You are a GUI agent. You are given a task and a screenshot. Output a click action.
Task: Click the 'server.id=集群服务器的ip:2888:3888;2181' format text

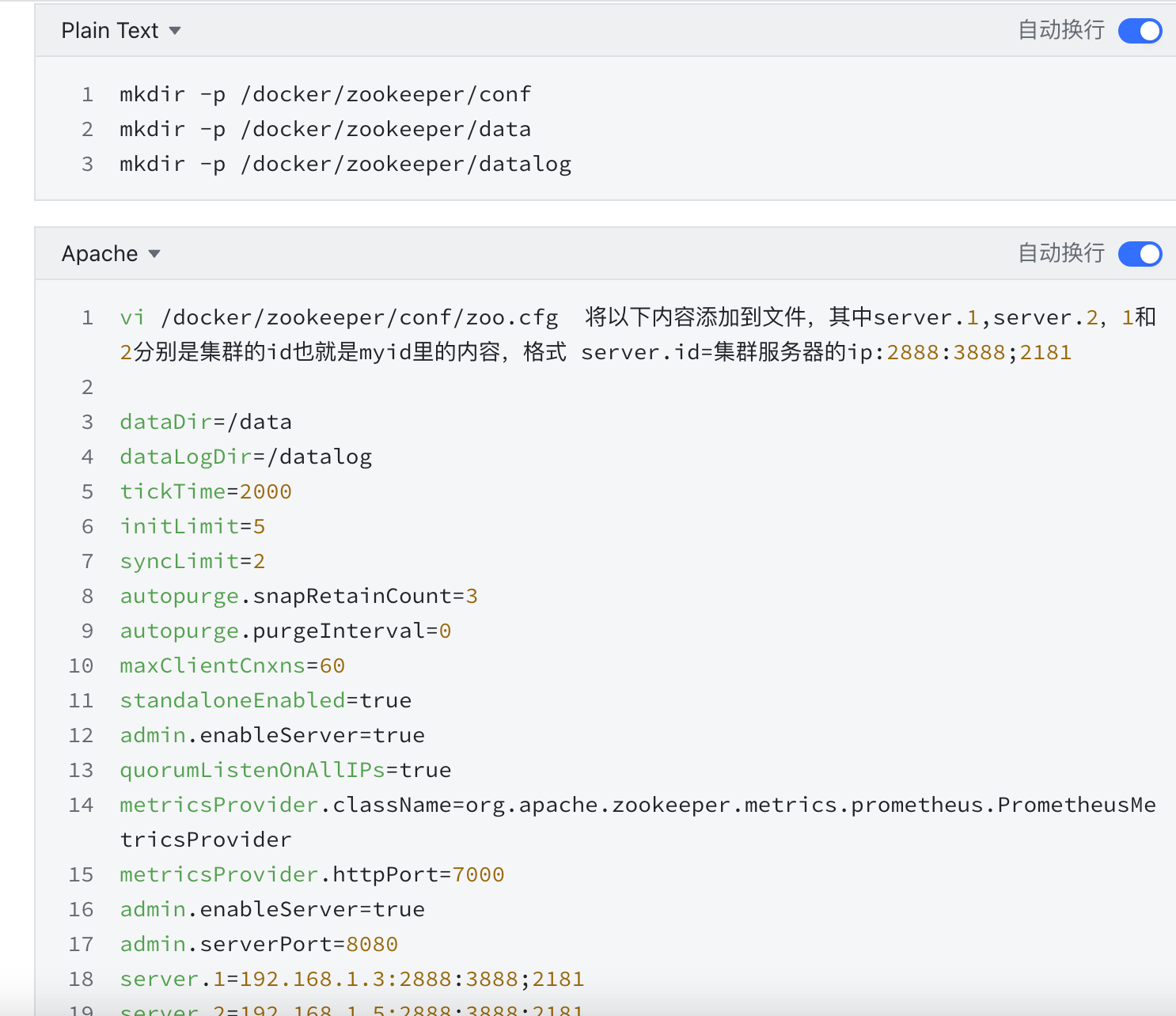826,352
